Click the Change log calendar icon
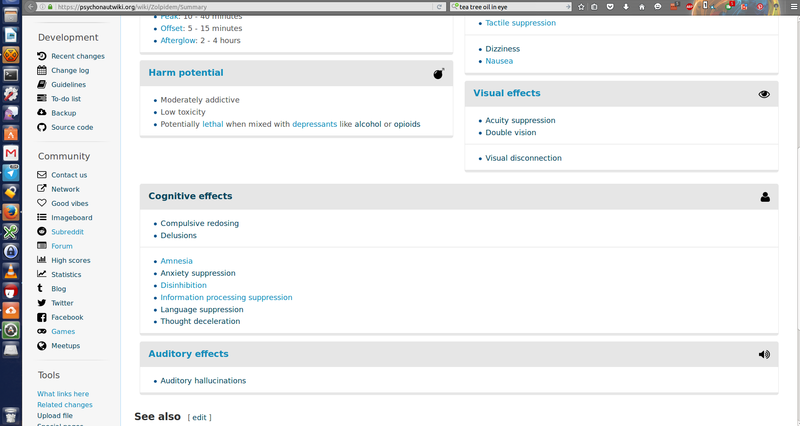This screenshot has width=800, height=426. pos(42,70)
